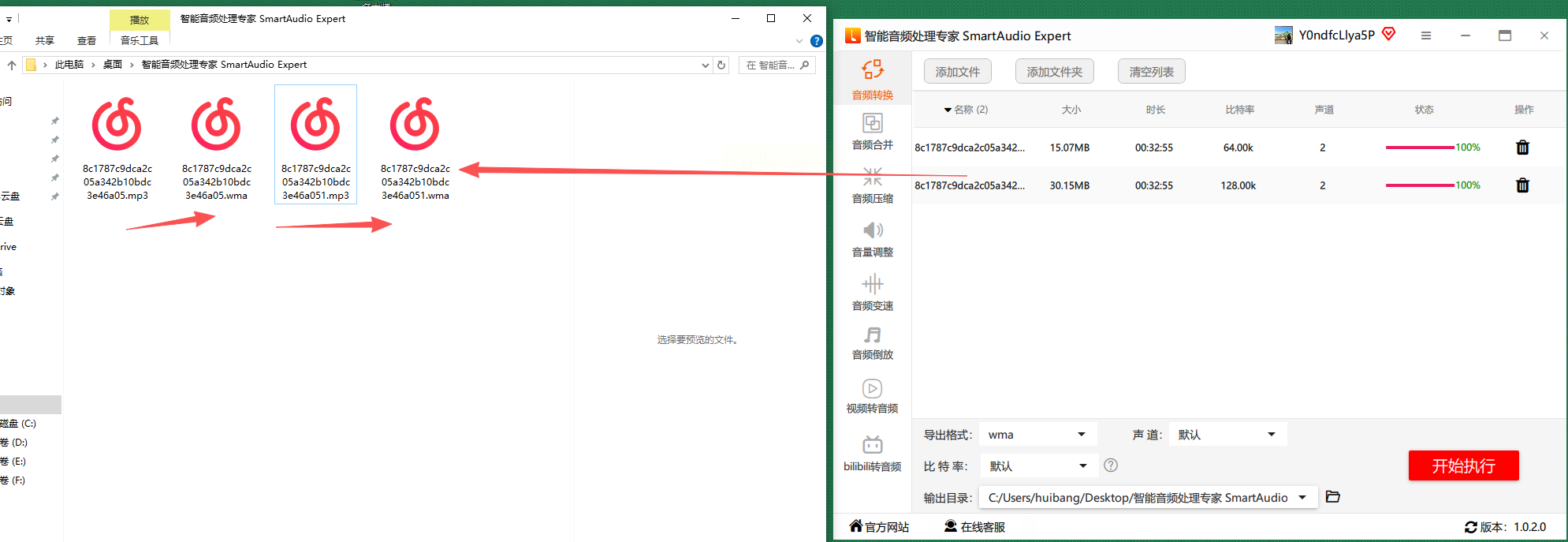Click the 添加文件 add file button
Screen dimensions: 1568x542
(x=958, y=72)
